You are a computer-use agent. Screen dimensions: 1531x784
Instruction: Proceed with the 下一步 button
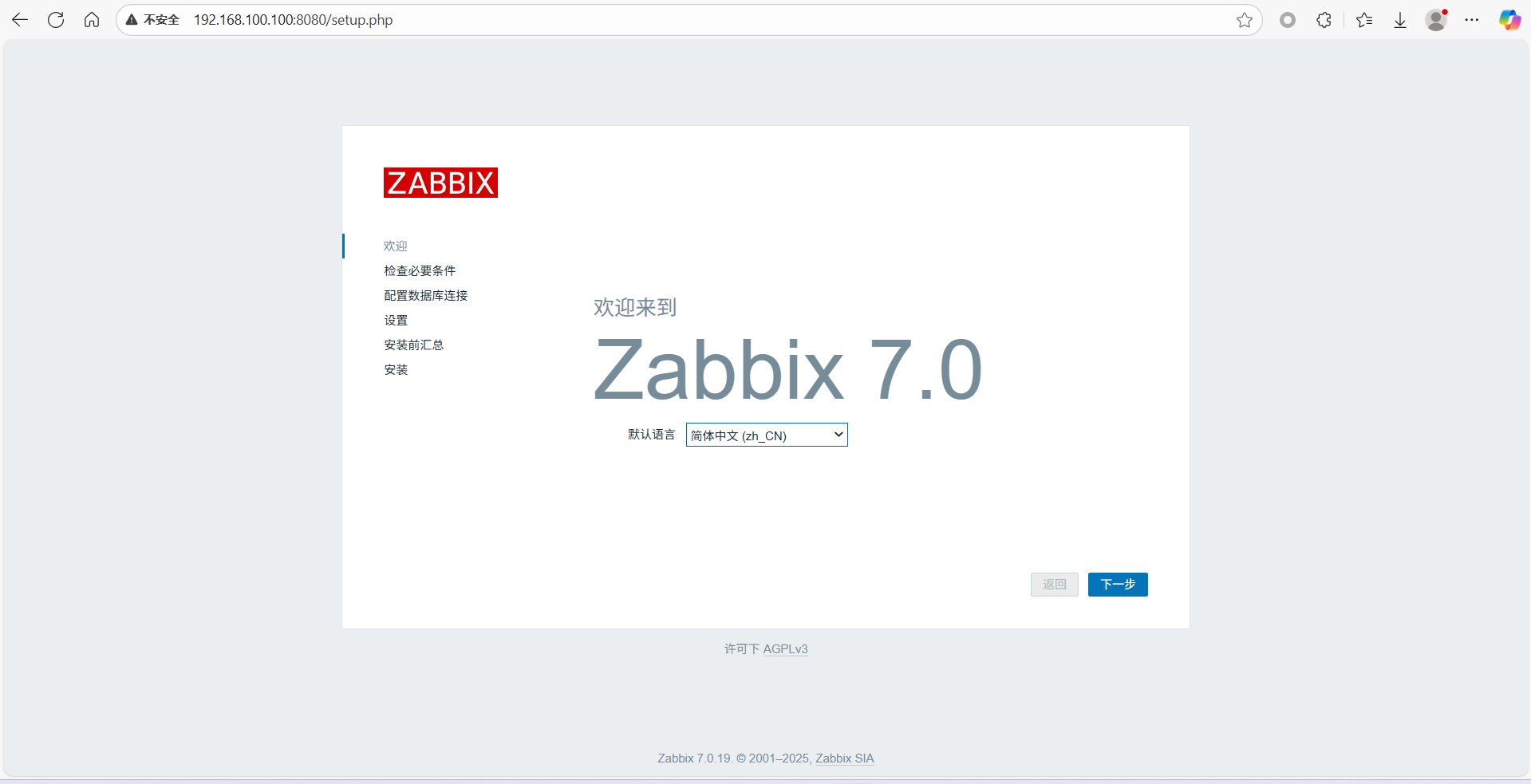1118,585
